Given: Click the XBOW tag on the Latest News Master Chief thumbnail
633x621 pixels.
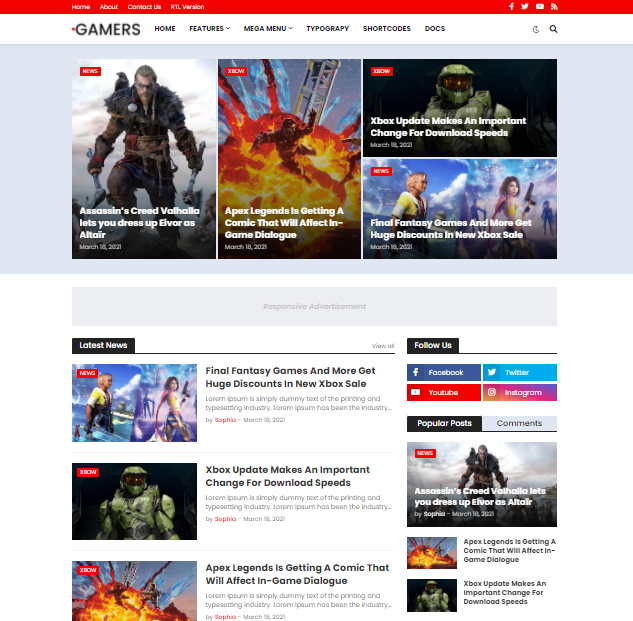Looking at the screenshot, I should coord(88,472).
